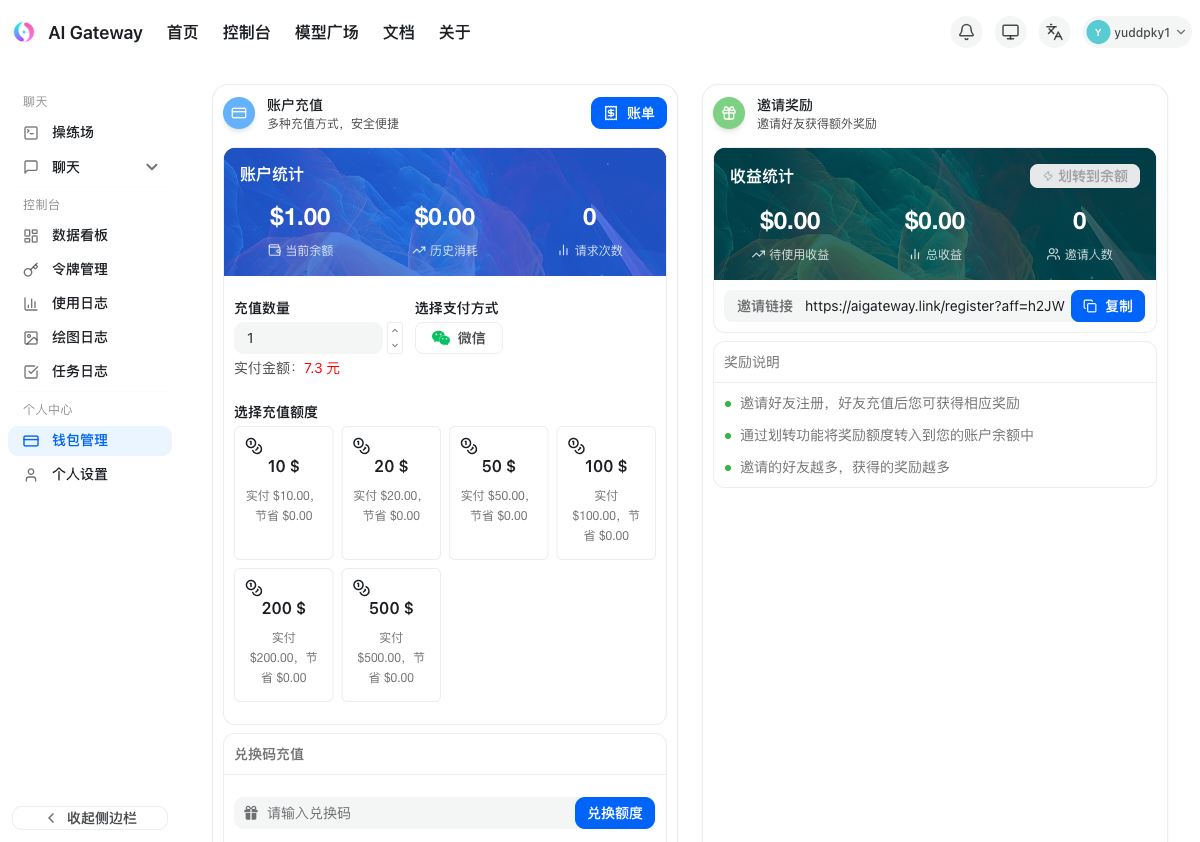This screenshot has height=842, width=1200.
Task: Go to 首页 in top navigation
Action: (x=183, y=32)
